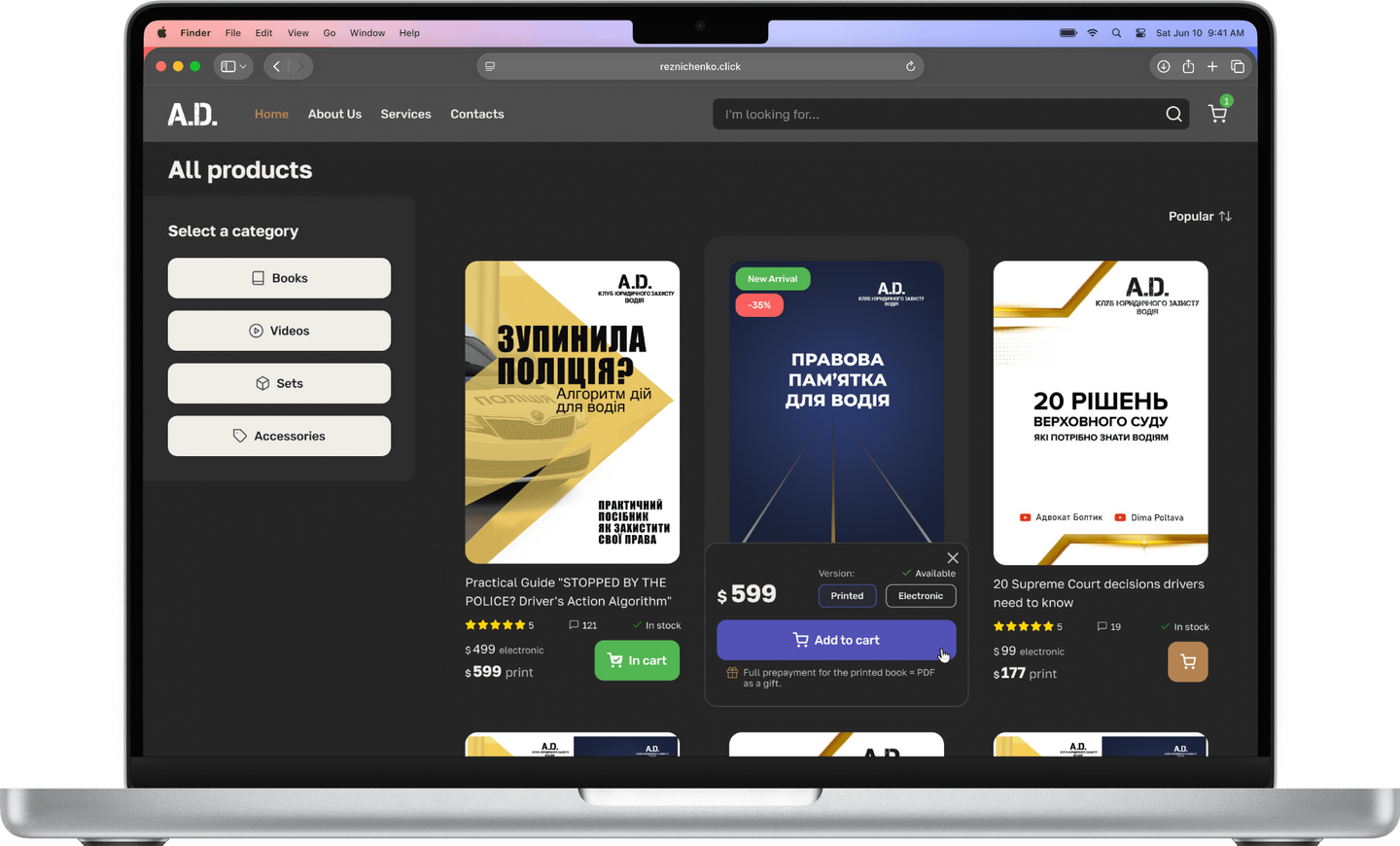Image resolution: width=1400 pixels, height=846 pixels.
Task: Click the green In cart button
Action: [x=637, y=660]
